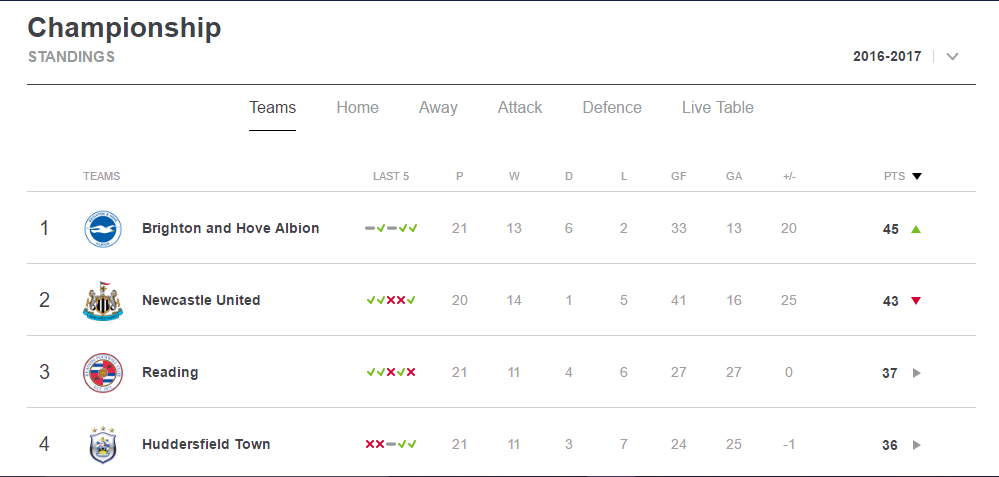This screenshot has width=999, height=477.
Task: Switch to the Home tab
Action: point(357,108)
